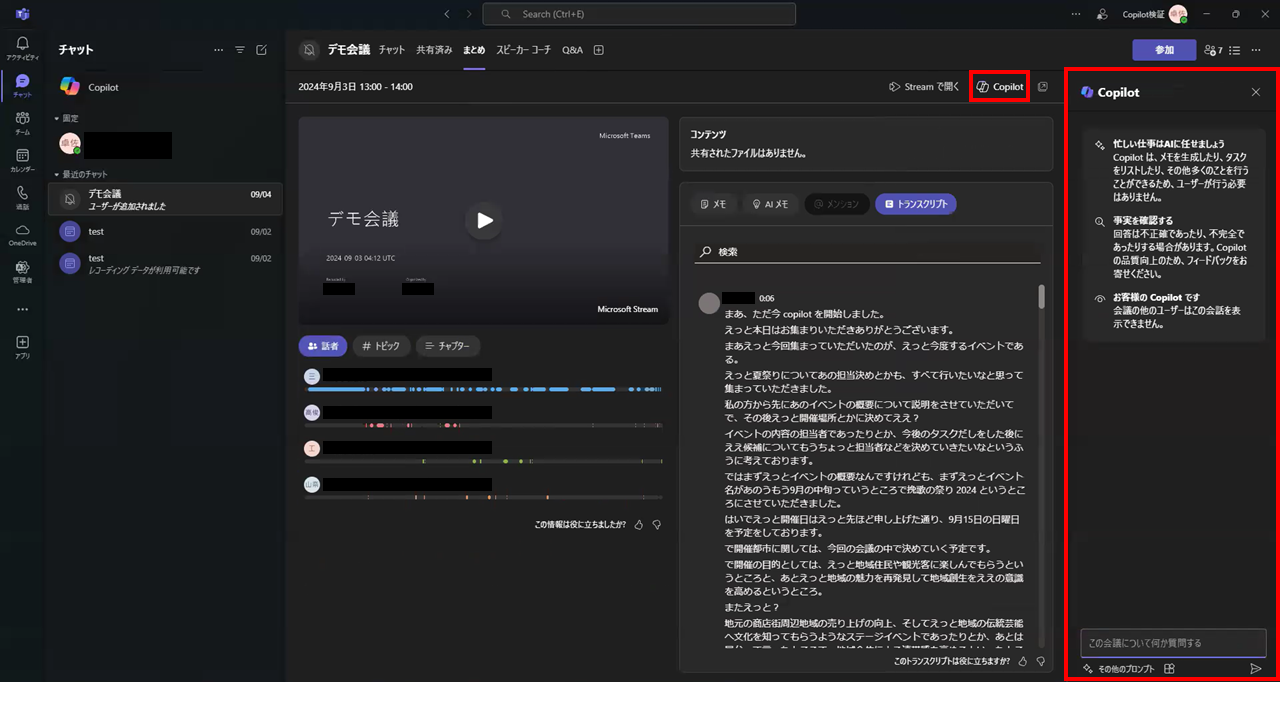Image resolution: width=1280 pixels, height=720 pixels.
Task: Click the Search (Ctrl+E) box
Action: (639, 14)
